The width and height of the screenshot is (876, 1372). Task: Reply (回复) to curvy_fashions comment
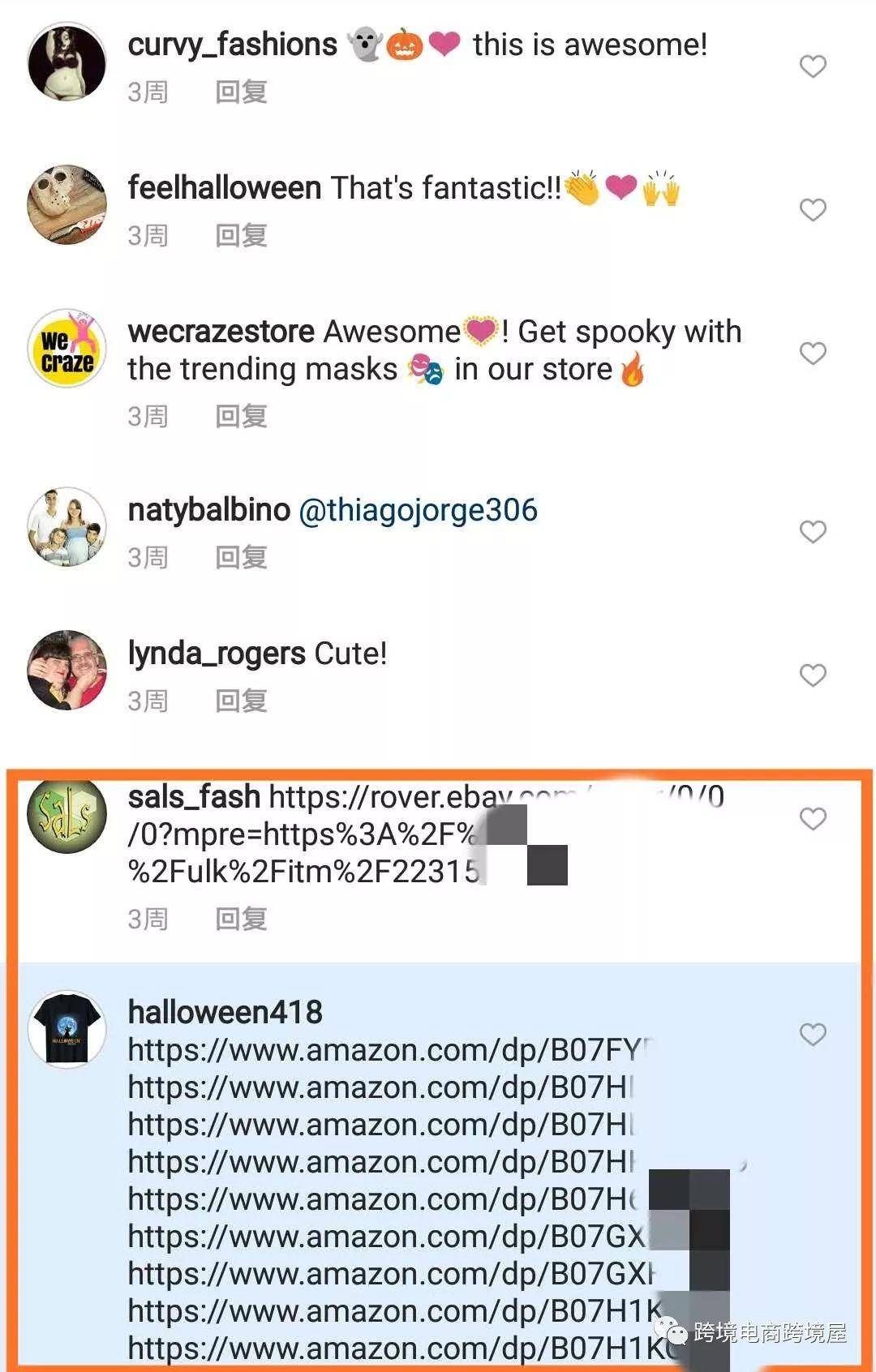242,92
